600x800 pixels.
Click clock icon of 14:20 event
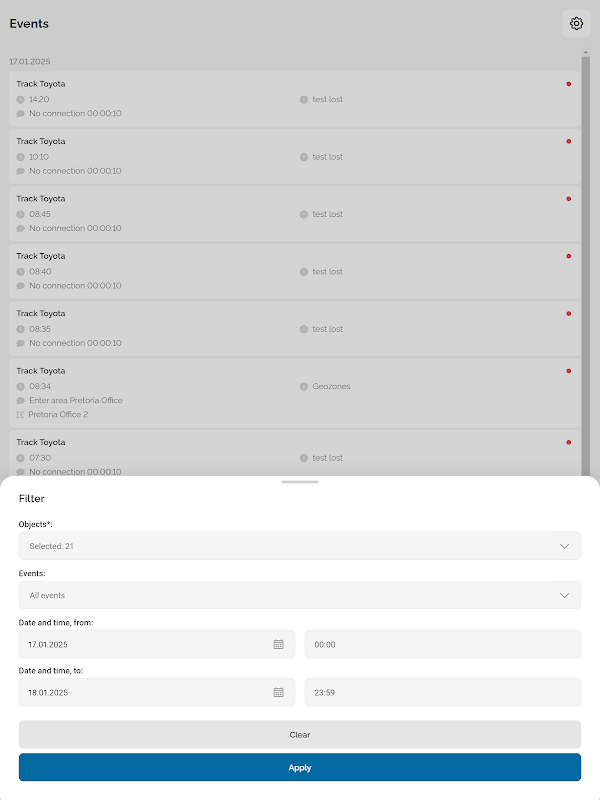20,99
